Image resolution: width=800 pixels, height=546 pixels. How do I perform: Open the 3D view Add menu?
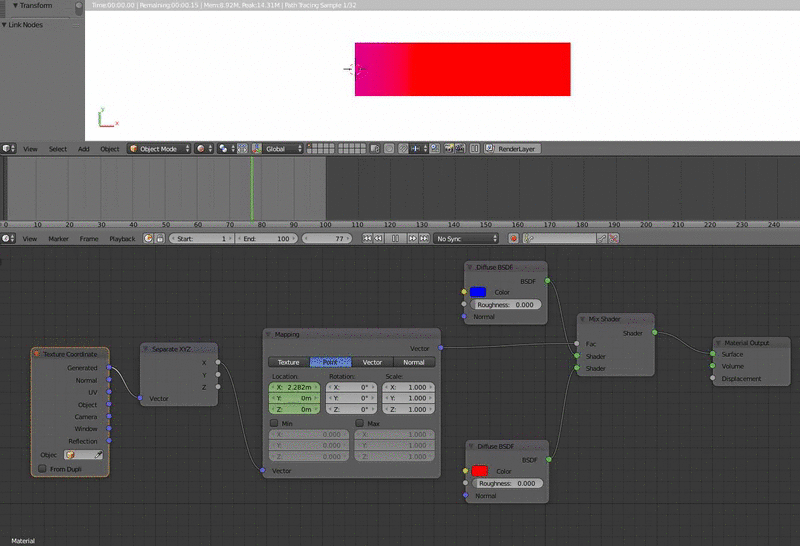84,149
